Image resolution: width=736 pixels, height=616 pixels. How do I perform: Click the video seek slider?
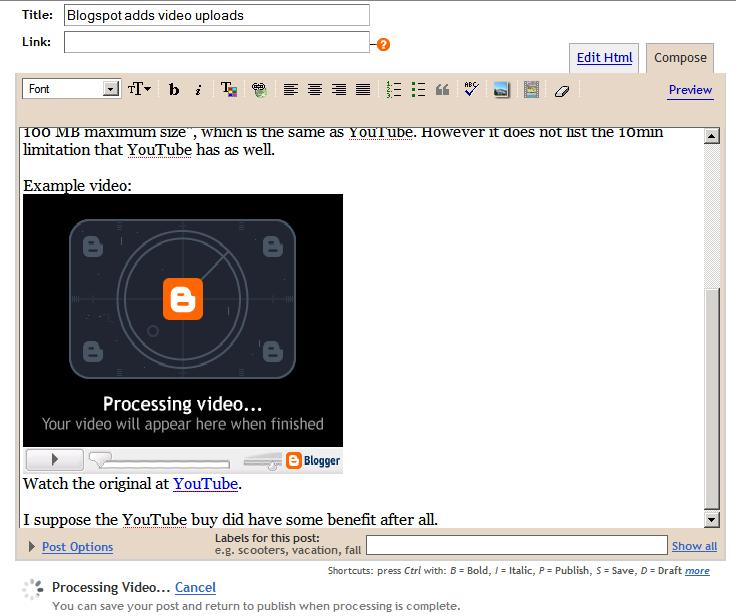160,461
